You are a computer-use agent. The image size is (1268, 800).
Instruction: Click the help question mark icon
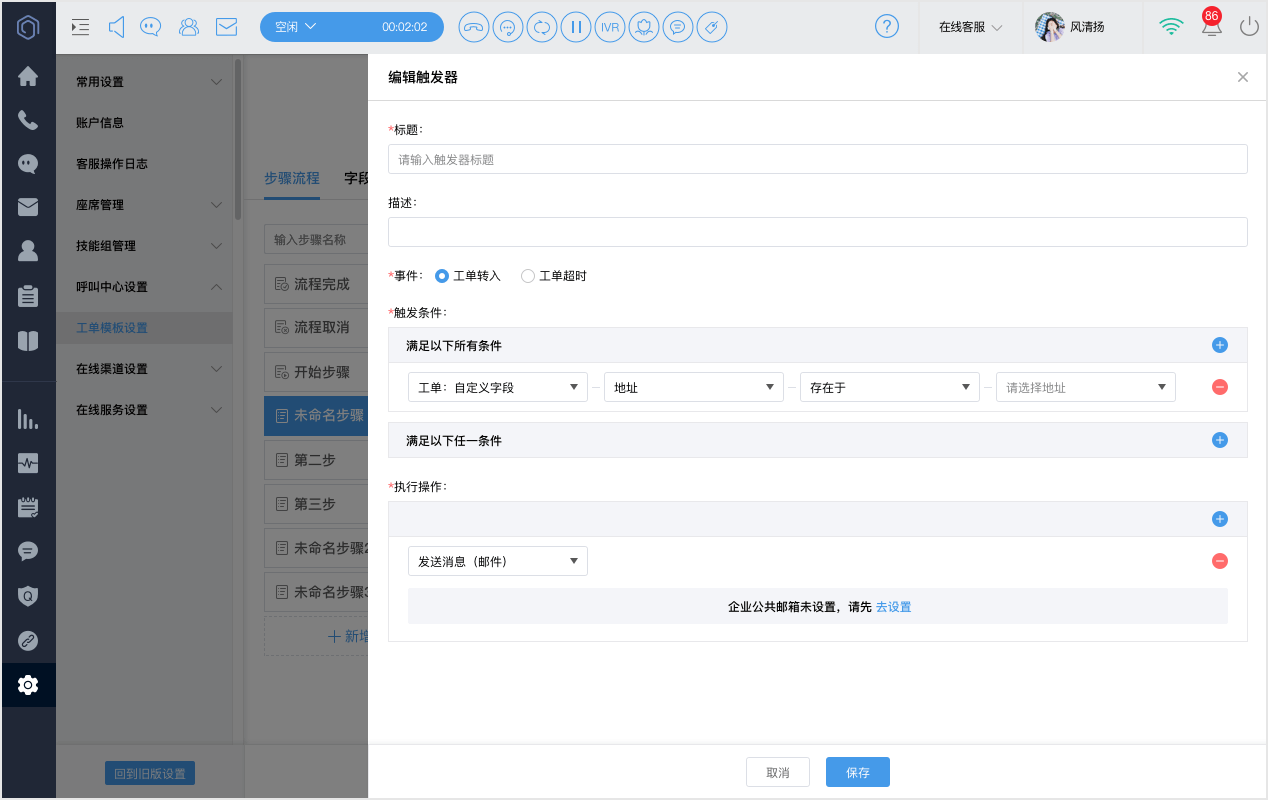(x=887, y=27)
